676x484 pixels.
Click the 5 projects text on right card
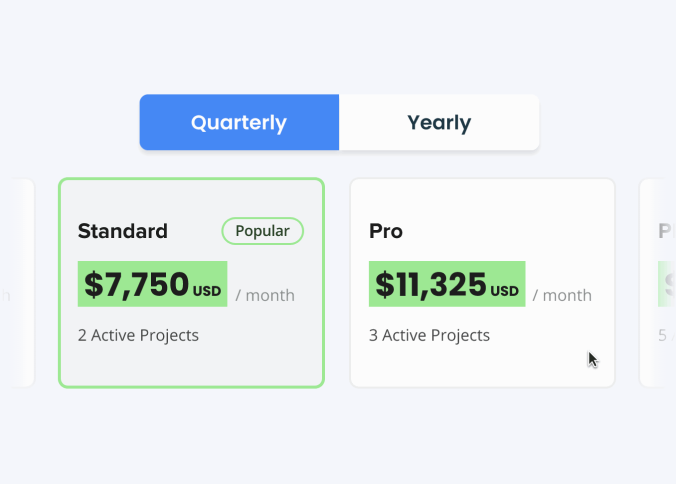click(x=667, y=335)
